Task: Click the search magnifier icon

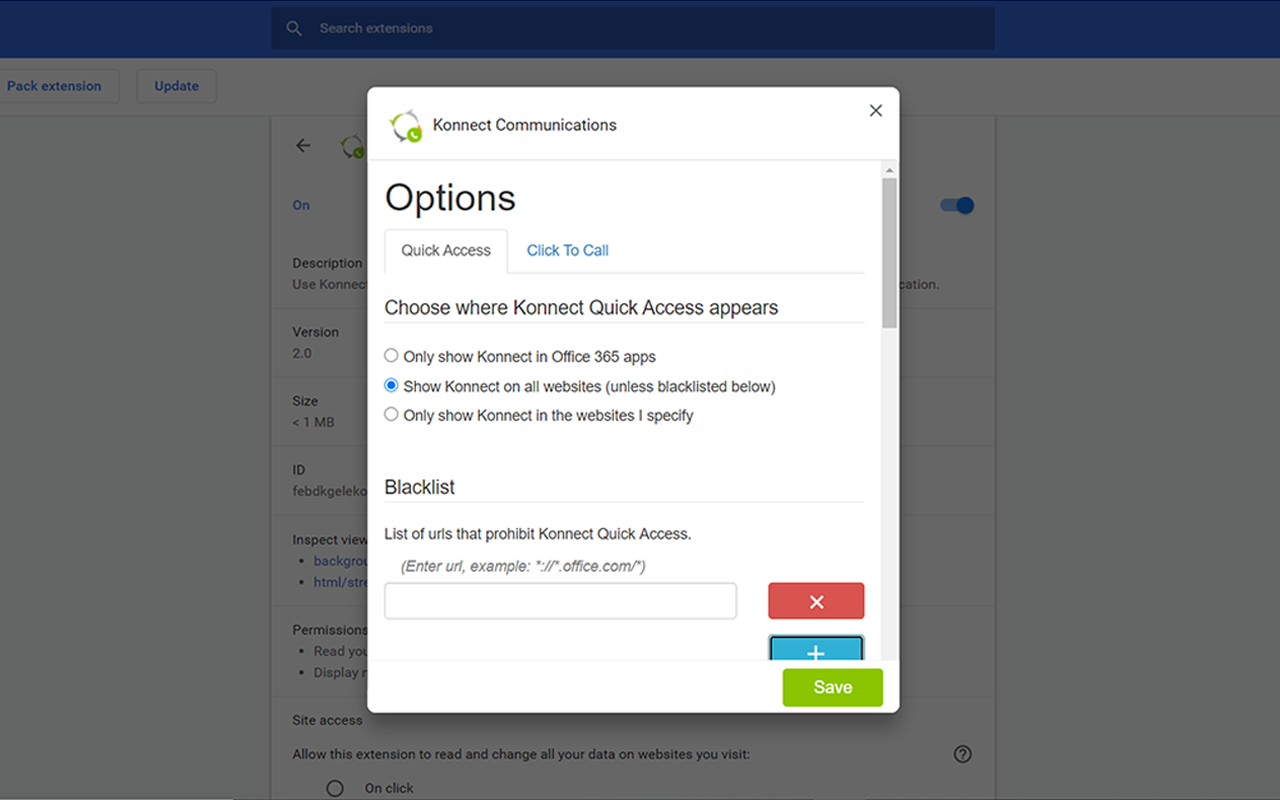Action: (294, 28)
